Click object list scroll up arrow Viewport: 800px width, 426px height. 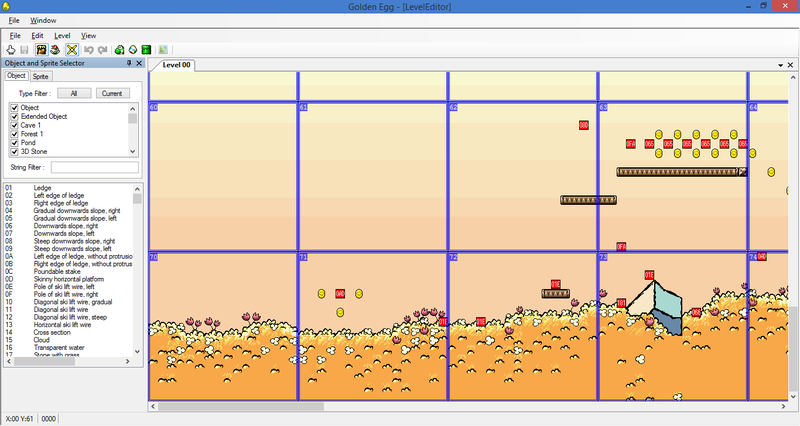pyautogui.click(x=137, y=188)
